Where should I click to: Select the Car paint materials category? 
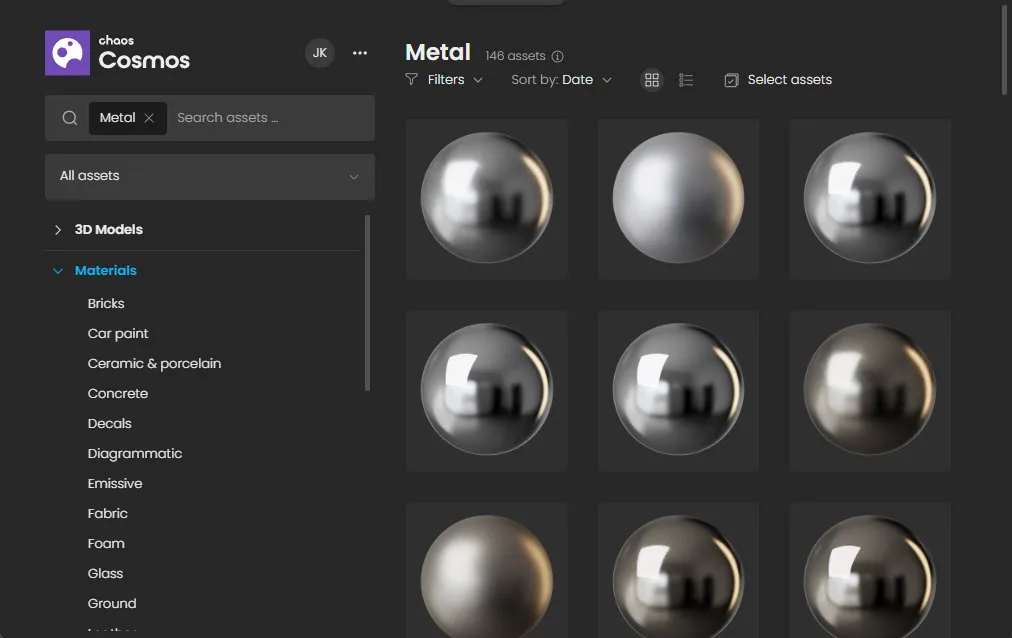[118, 333]
